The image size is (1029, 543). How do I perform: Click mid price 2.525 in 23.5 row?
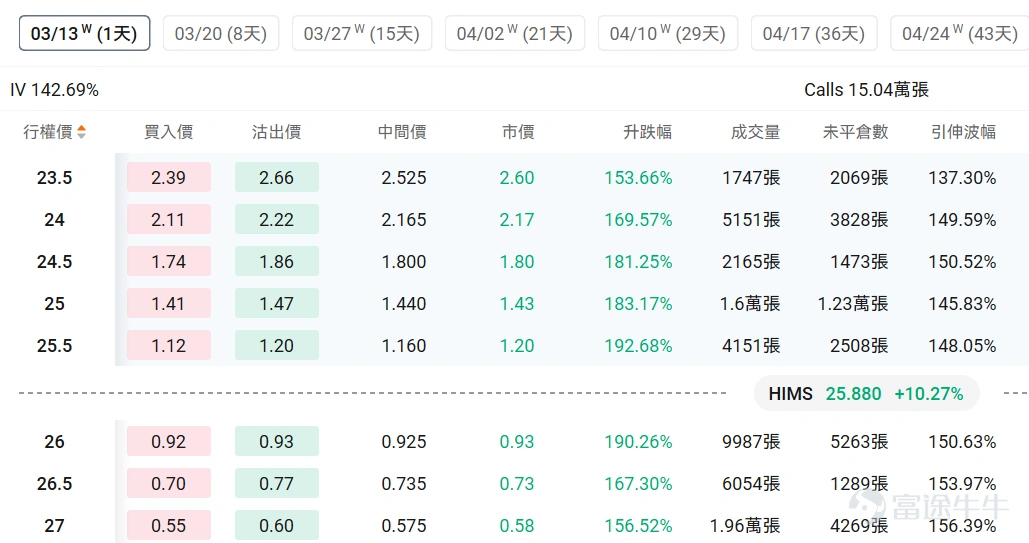404,177
